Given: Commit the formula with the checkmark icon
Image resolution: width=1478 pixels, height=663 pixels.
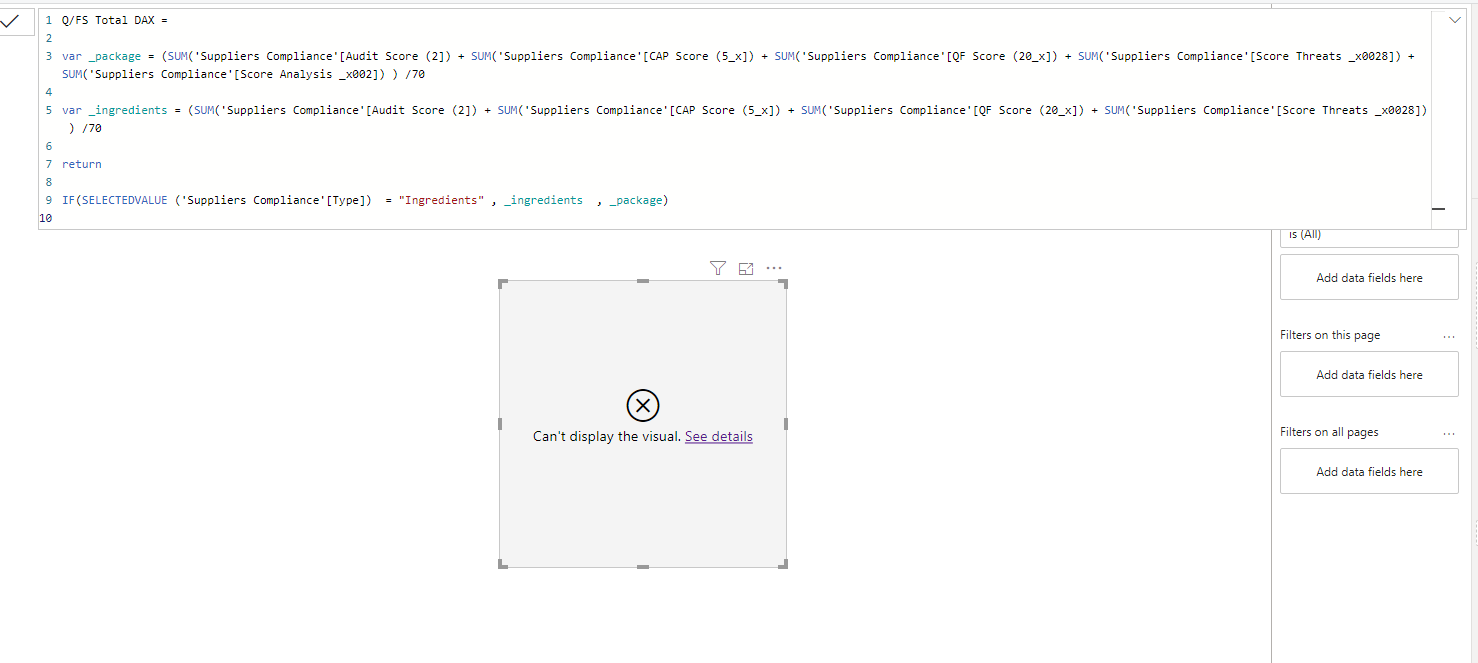Looking at the screenshot, I should (x=11, y=20).
